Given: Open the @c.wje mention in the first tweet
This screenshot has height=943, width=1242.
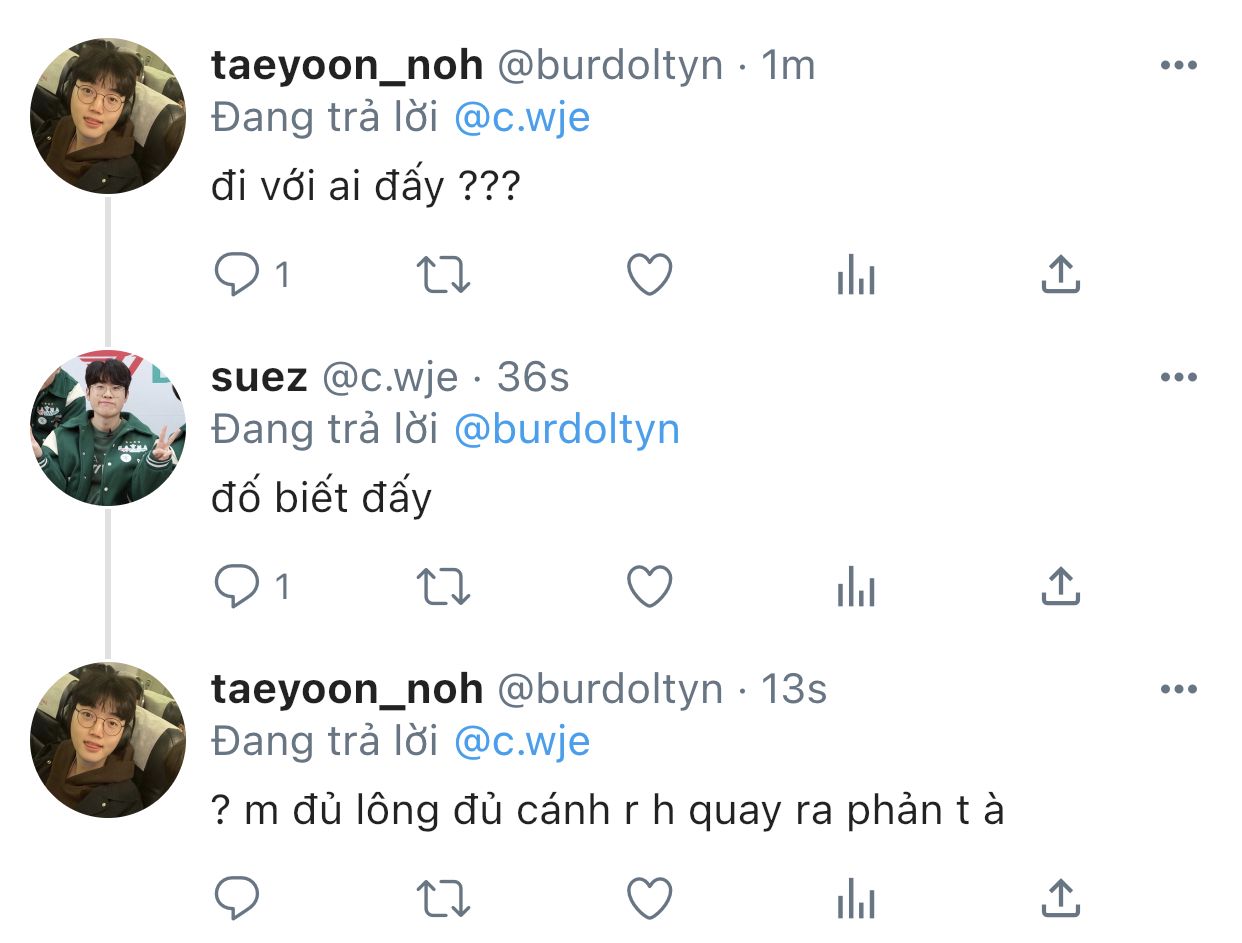Looking at the screenshot, I should 521,118.
